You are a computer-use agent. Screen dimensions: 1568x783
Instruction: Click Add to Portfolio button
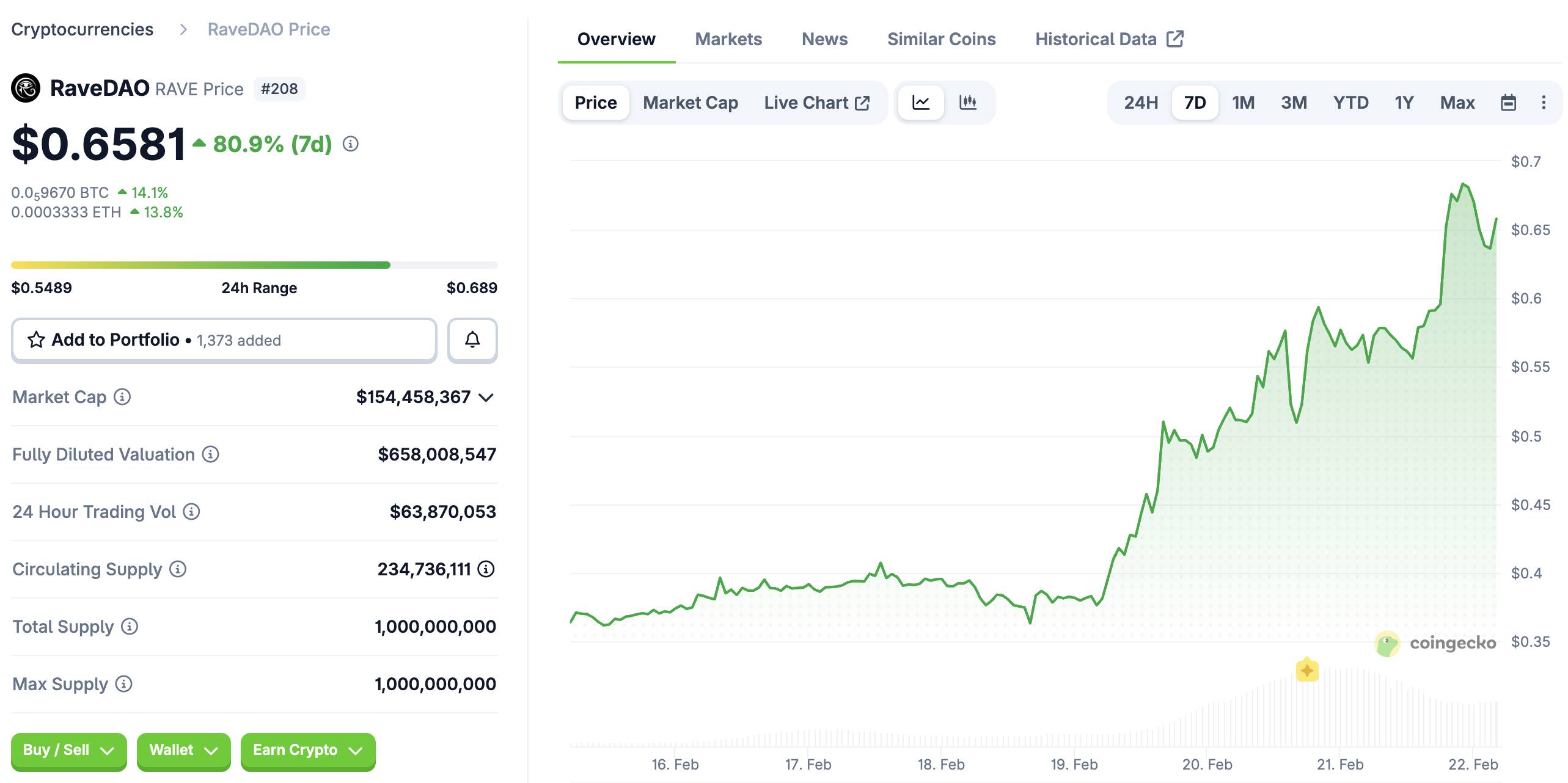tap(224, 340)
